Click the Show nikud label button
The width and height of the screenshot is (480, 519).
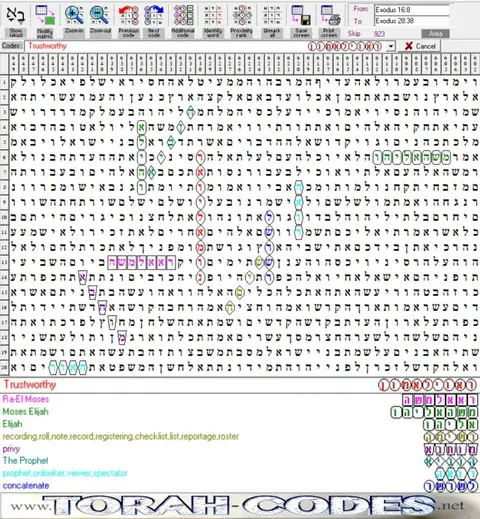point(16,33)
